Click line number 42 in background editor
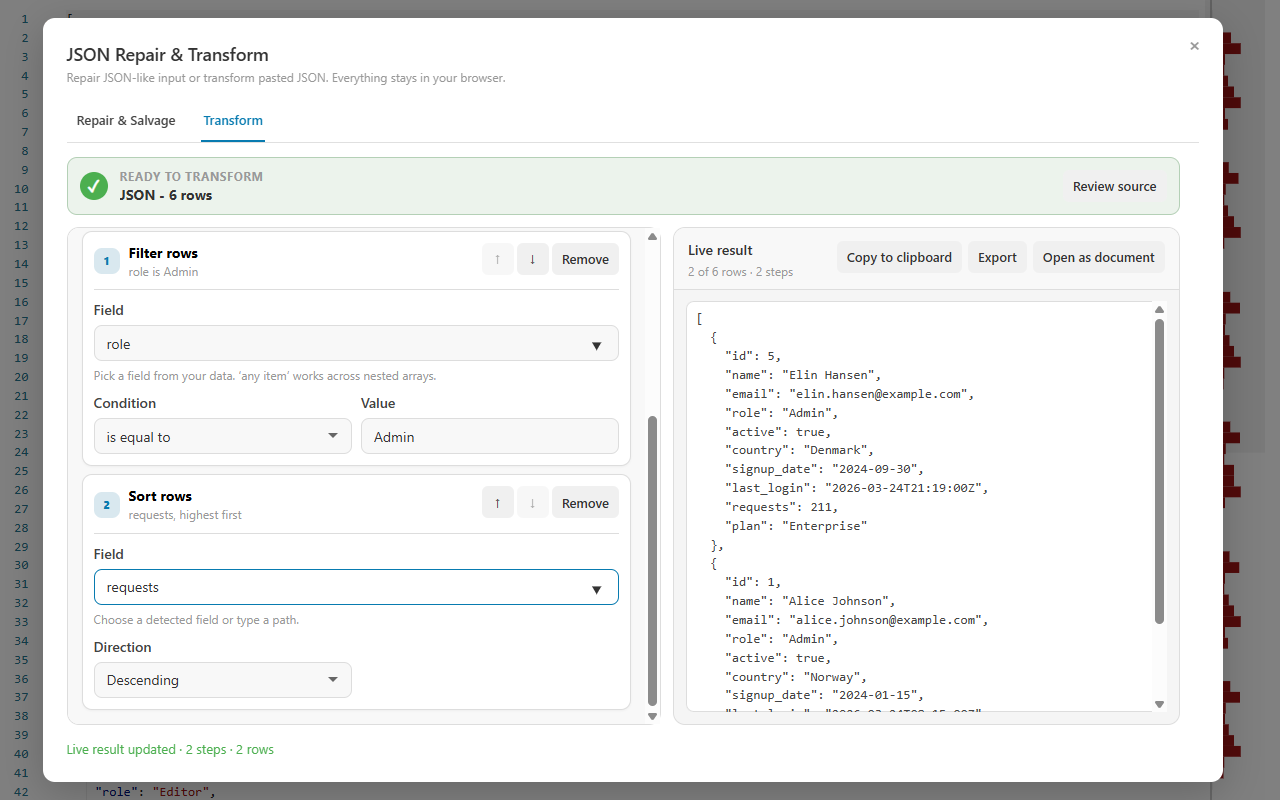Viewport: 1280px width, 800px height. [21, 793]
